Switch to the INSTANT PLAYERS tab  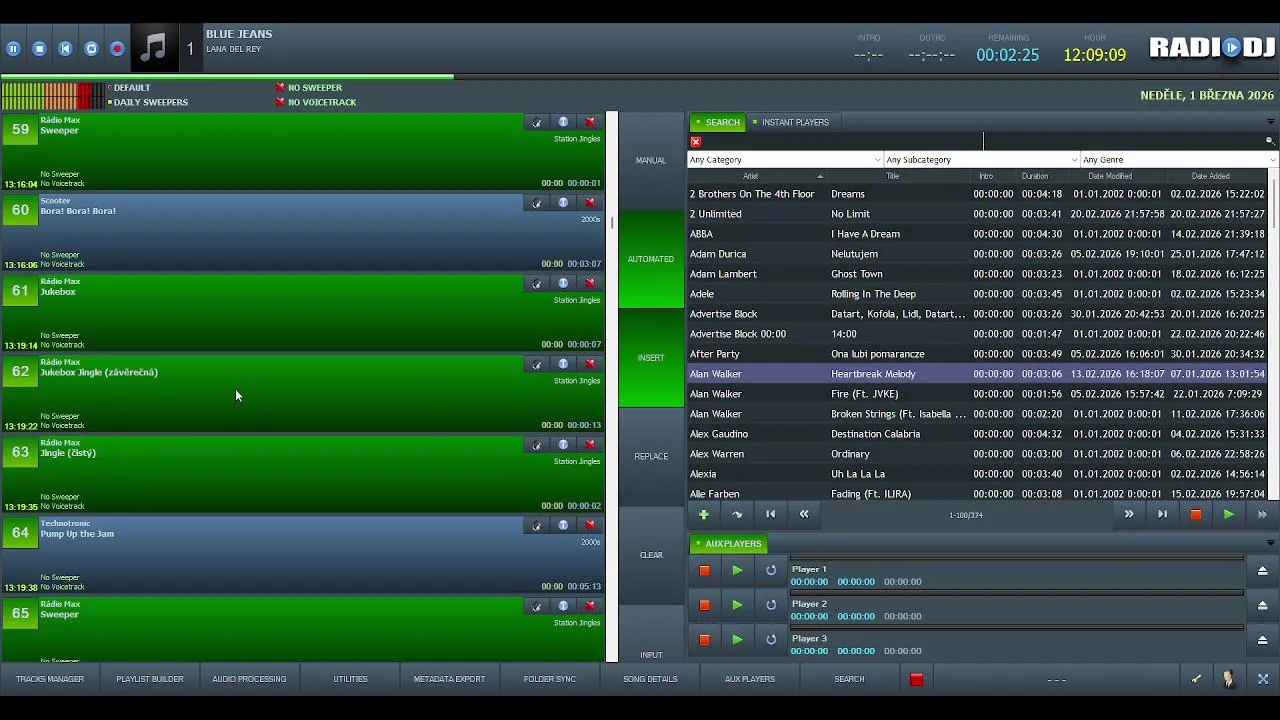791,122
